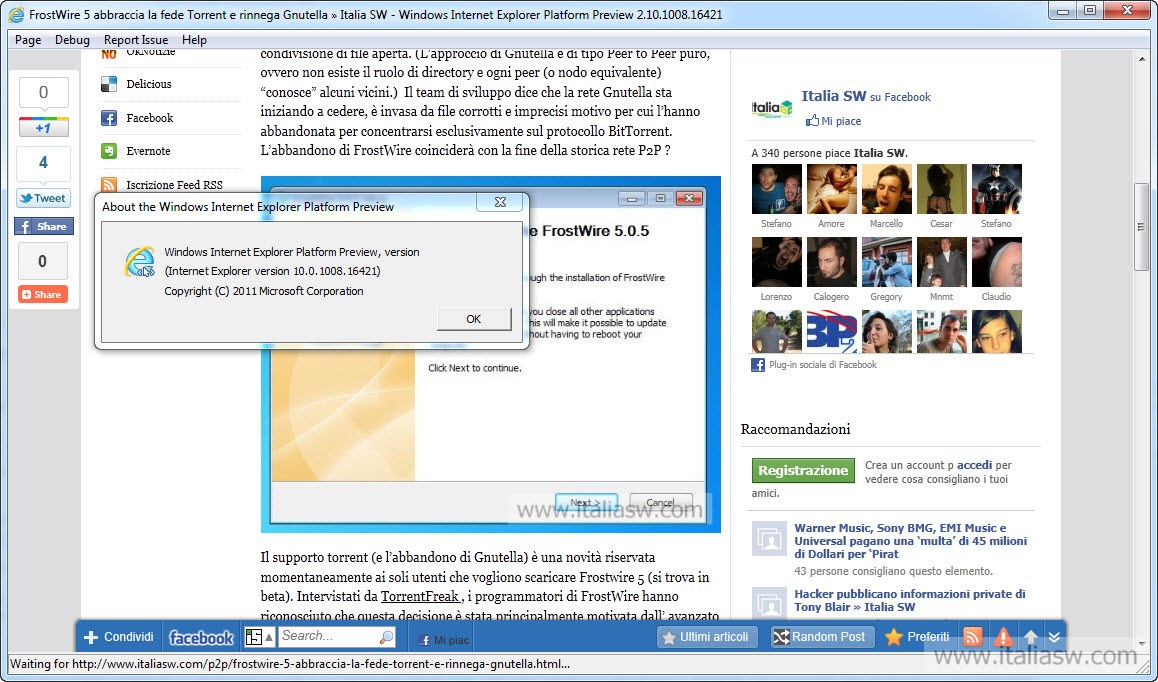Viewport: 1158px width, 682px height.
Task: Click the Tweet button with bird icon
Action: pos(44,198)
